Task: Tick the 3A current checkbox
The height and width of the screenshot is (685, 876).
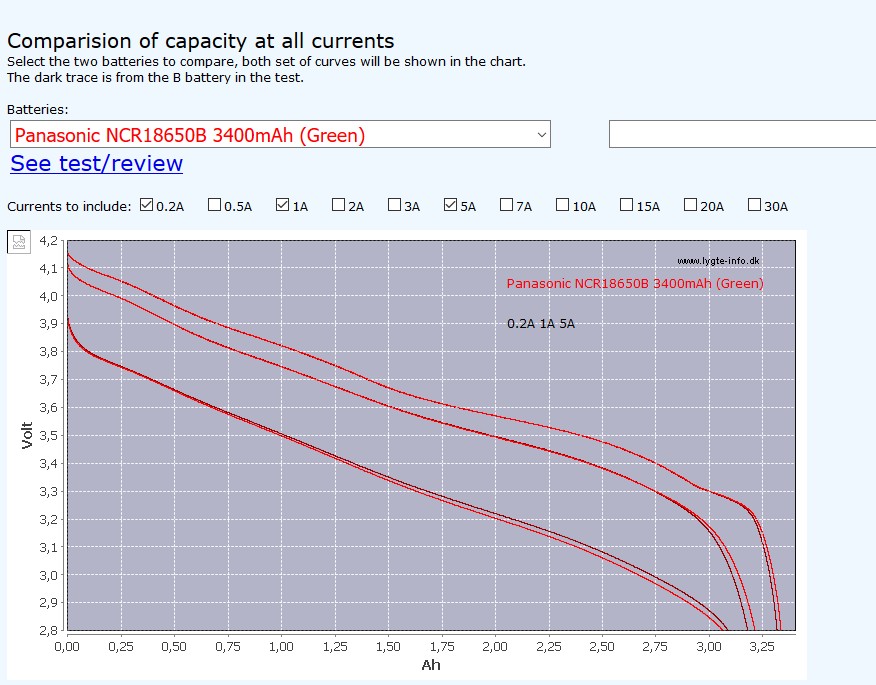Action: 394,204
